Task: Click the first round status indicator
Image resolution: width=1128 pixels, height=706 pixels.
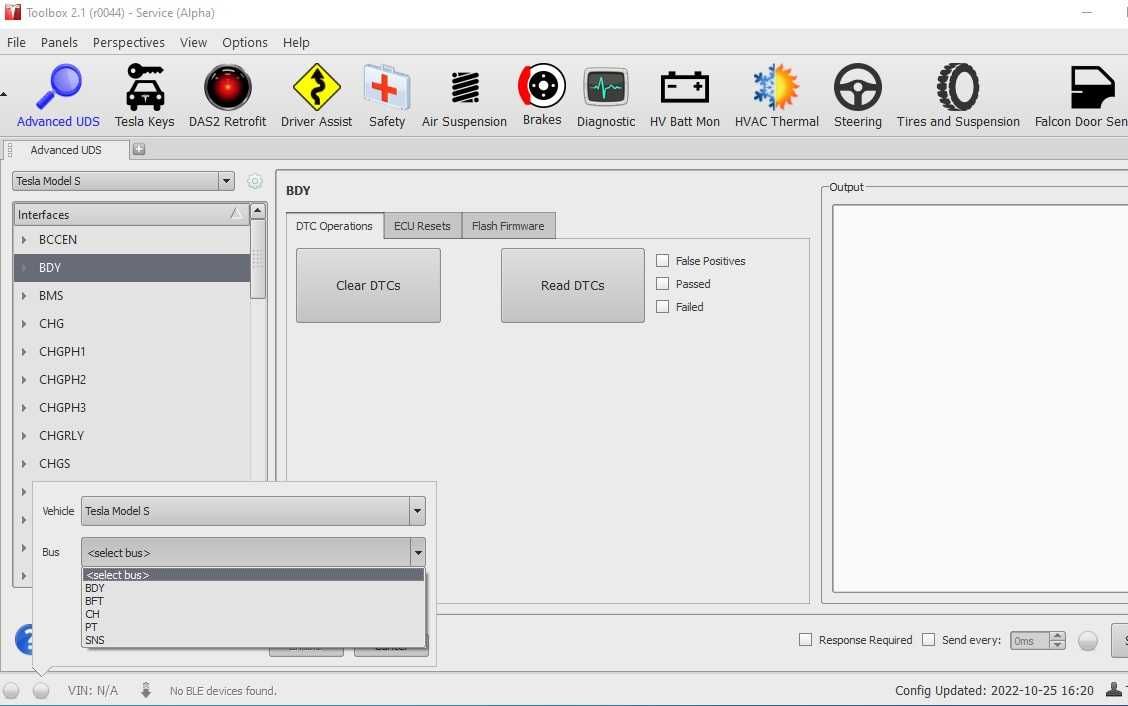Action: [x=11, y=690]
